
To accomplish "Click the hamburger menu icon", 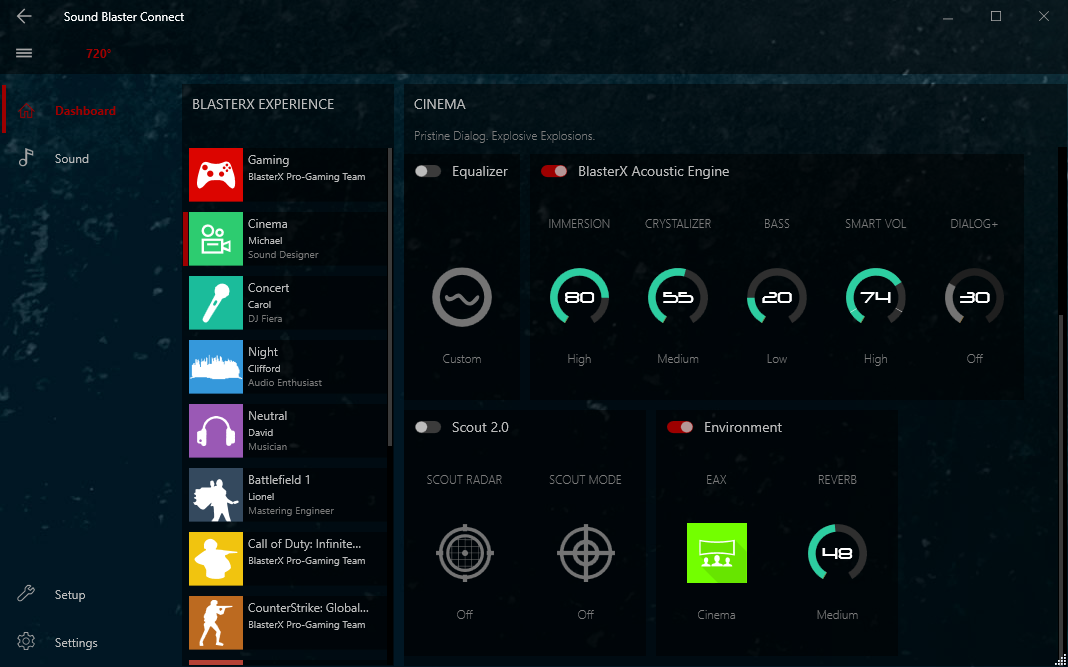I will (x=24, y=53).
